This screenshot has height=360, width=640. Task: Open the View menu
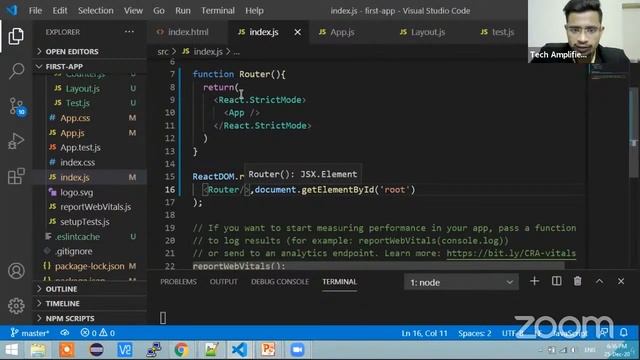coord(133,11)
